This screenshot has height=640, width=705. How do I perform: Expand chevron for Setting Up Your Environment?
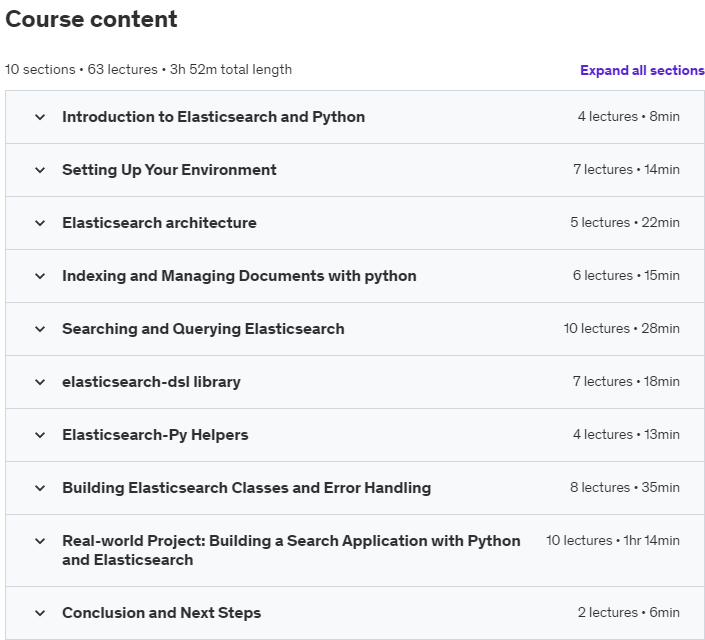pyautogui.click(x=40, y=170)
